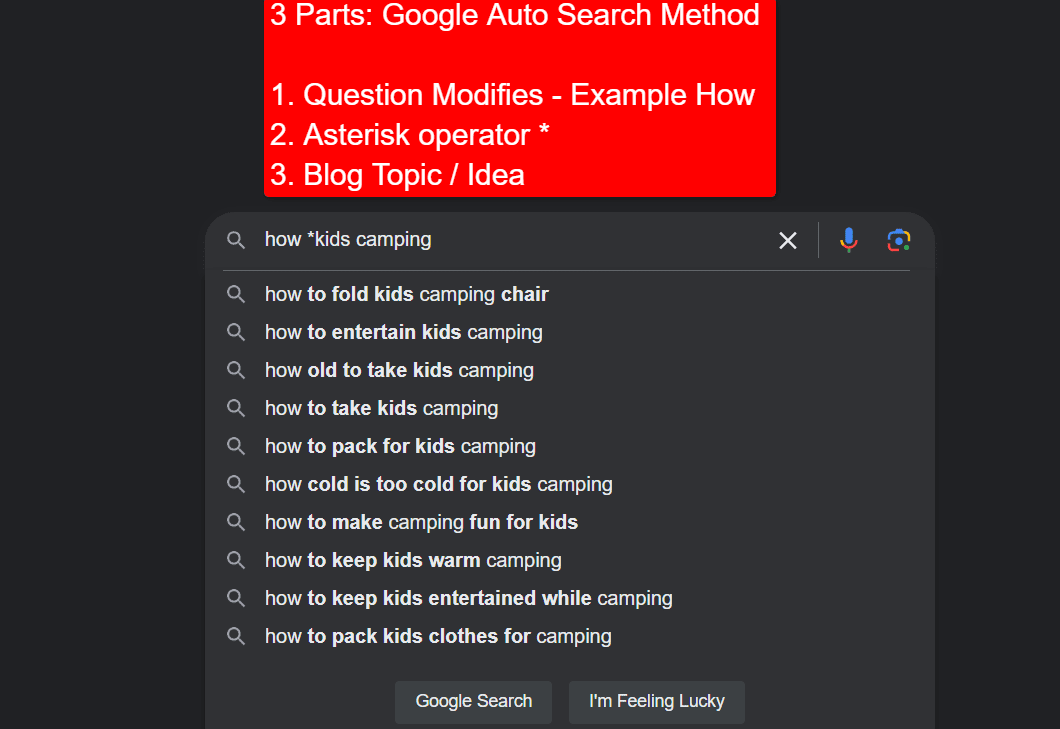Viewport: 1060px width, 729px height.
Task: Select suggestion 'how to entertain kids camping'
Action: (403, 331)
